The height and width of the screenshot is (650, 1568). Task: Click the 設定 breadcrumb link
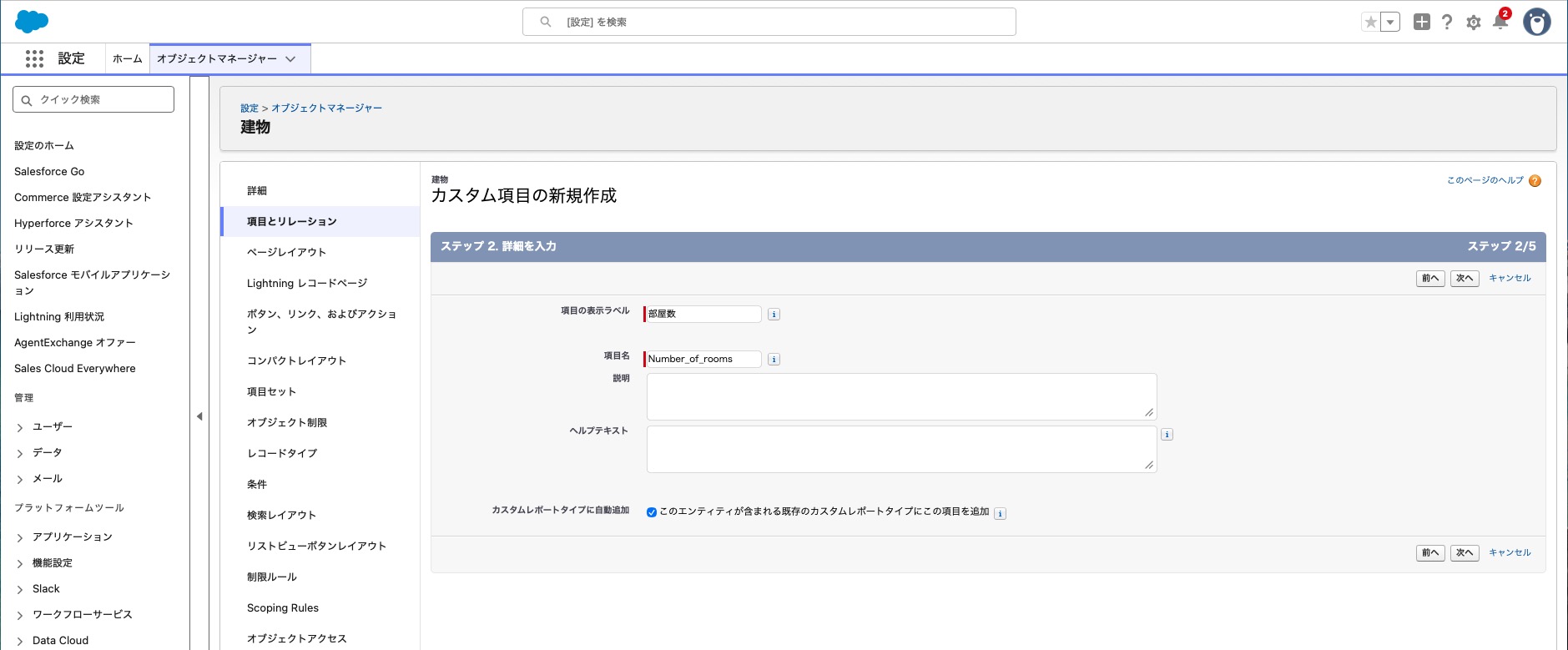[x=250, y=108]
